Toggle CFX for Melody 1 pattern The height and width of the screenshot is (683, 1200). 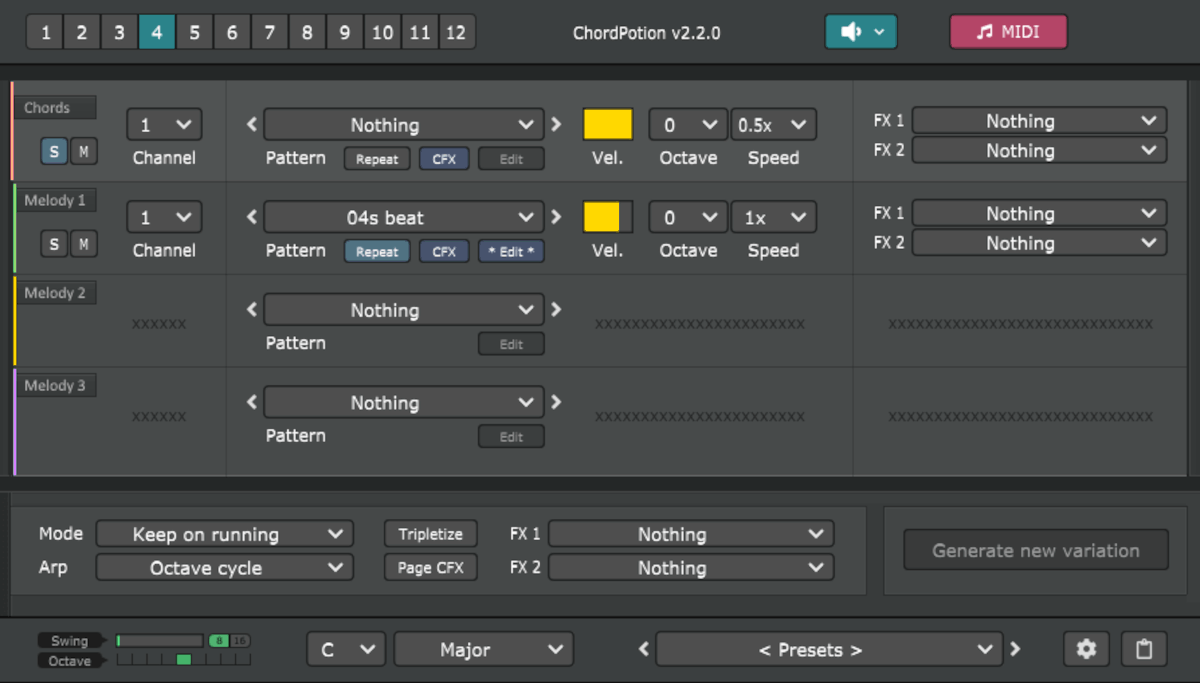coord(444,252)
